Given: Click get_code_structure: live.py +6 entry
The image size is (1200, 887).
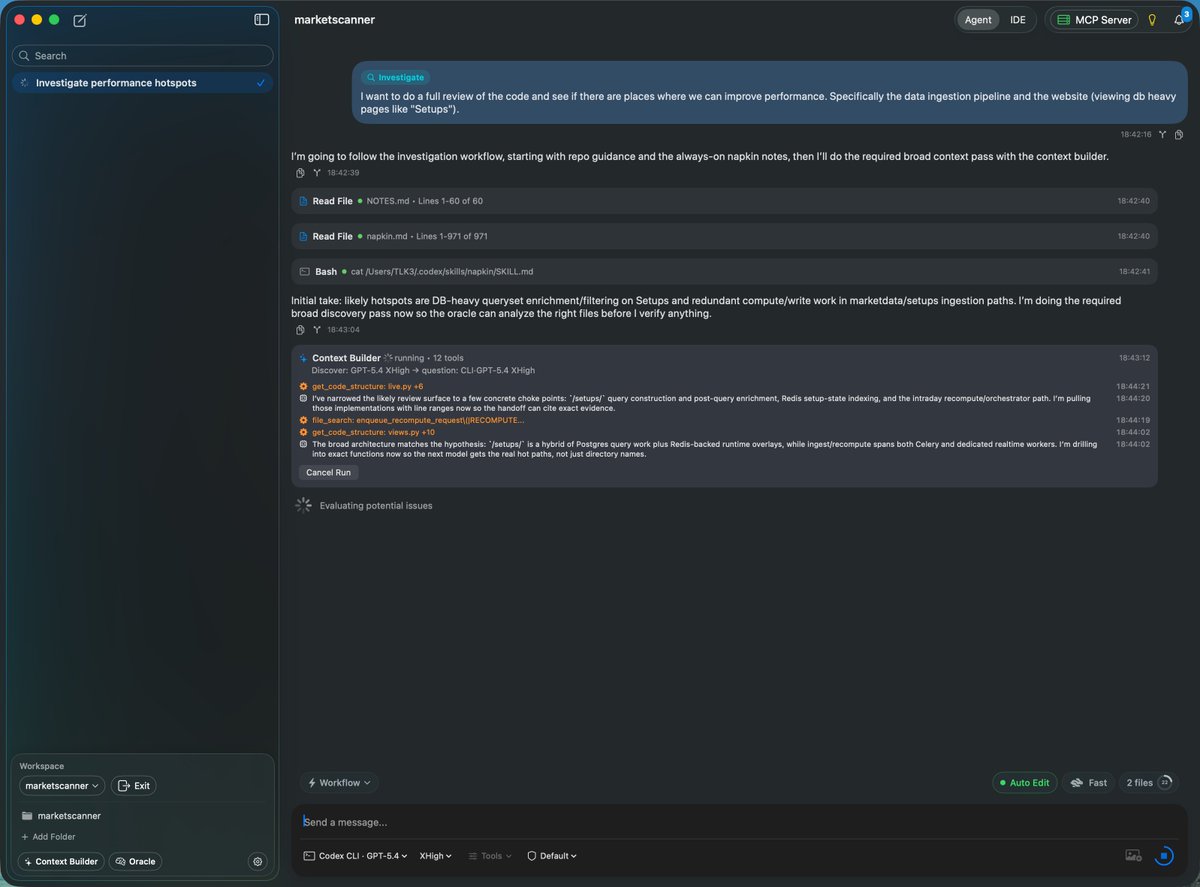Looking at the screenshot, I should (367, 386).
